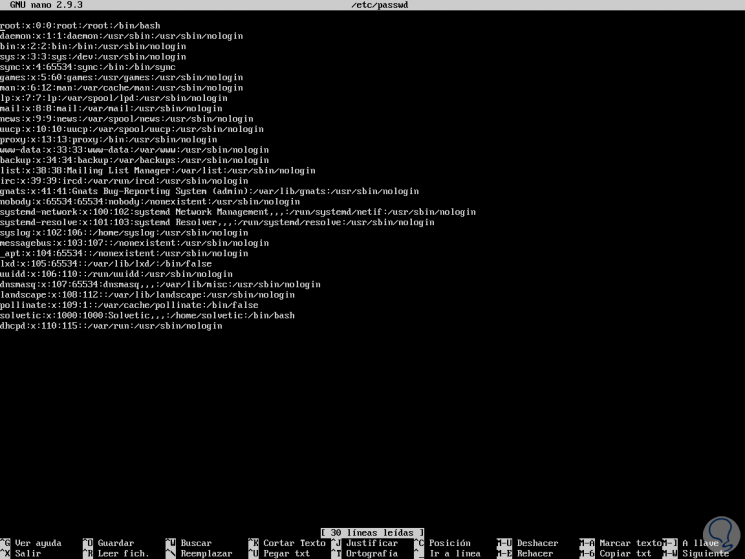Viewport: 745px width, 559px height.
Task: Click the lxd:x:105:65534 line
Action: click(106, 264)
